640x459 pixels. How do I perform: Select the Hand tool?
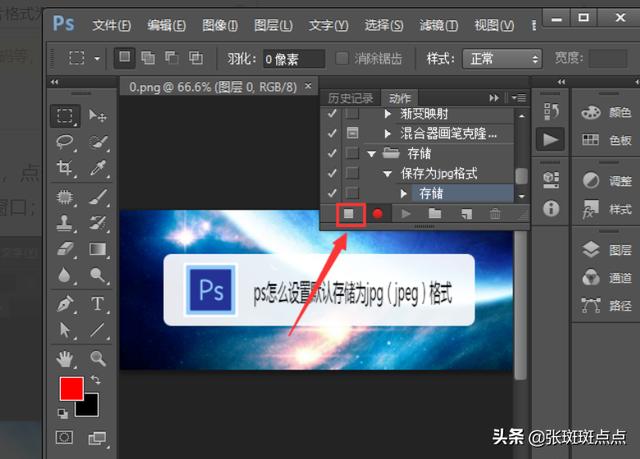point(66,357)
